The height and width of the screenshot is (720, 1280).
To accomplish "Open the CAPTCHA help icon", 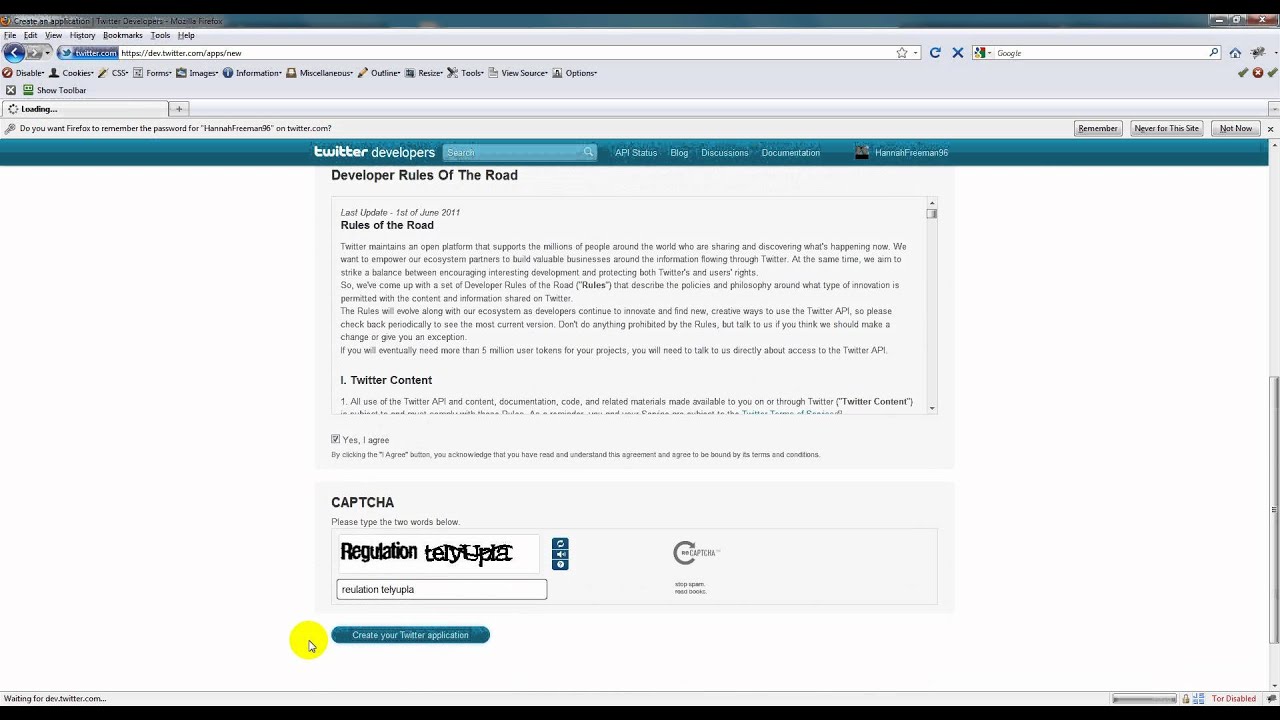I will (x=560, y=565).
